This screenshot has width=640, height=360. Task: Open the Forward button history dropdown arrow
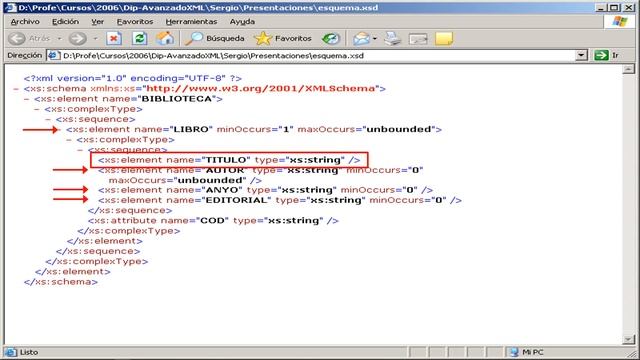pyautogui.click(x=95, y=39)
